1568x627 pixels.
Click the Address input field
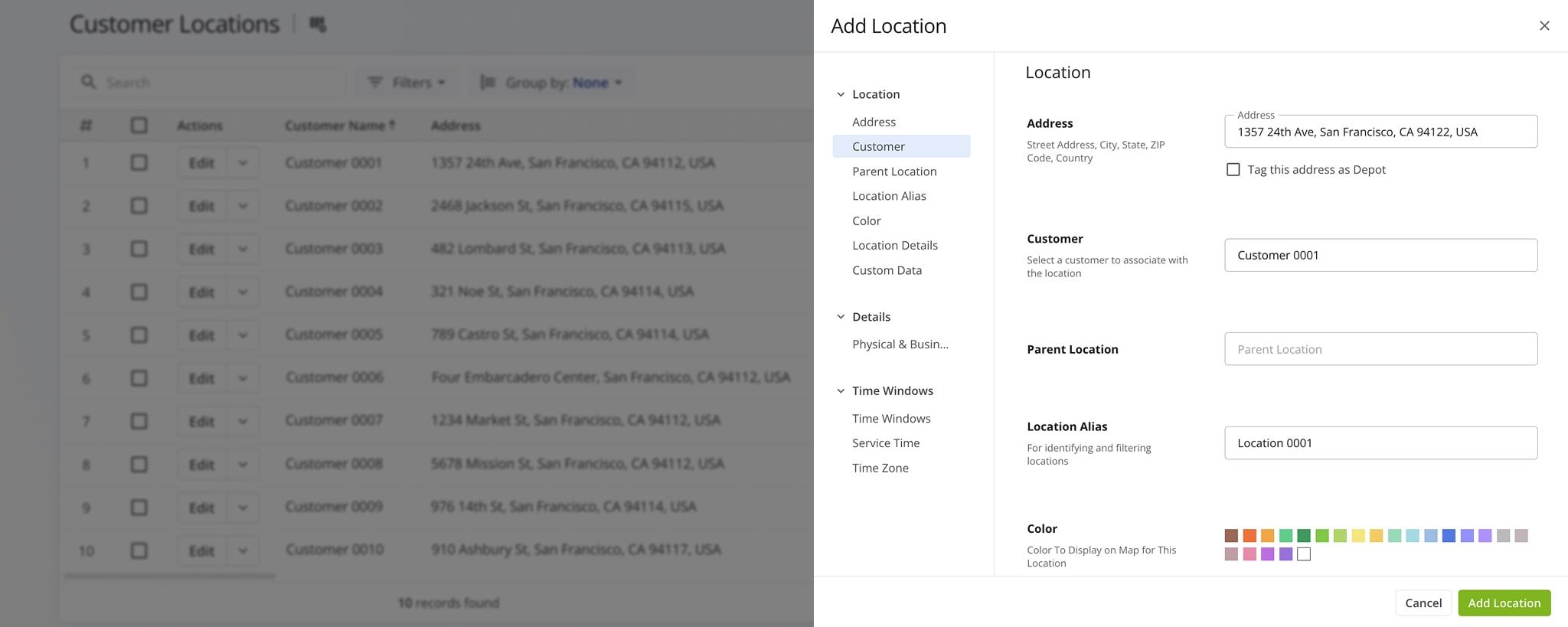pos(1380,132)
